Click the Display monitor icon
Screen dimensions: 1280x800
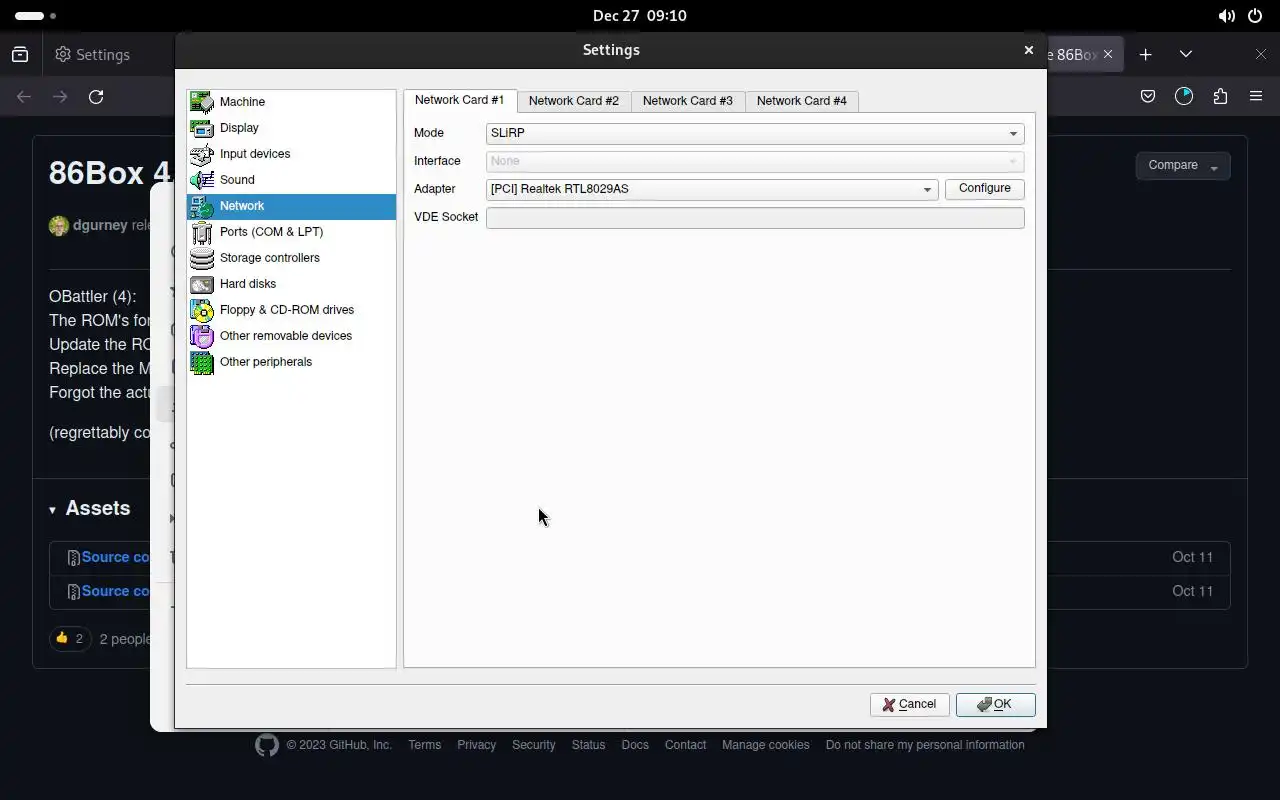point(202,128)
